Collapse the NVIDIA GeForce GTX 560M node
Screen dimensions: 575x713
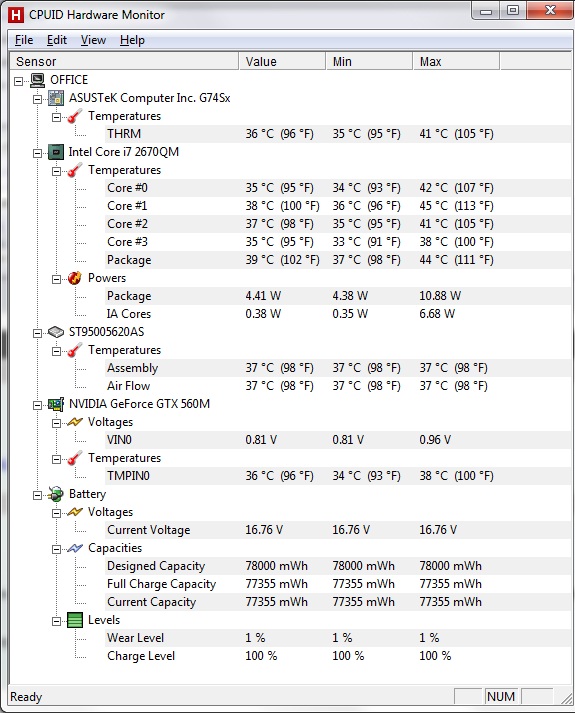click(37, 405)
